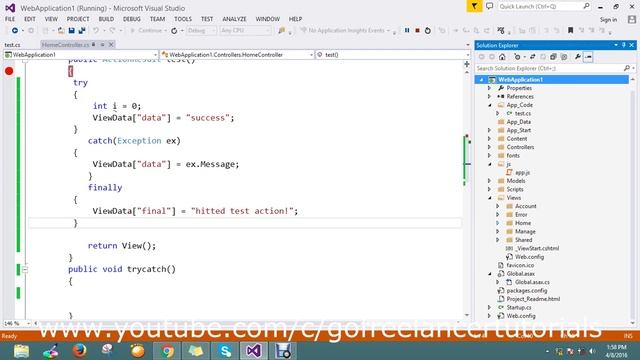
Task: Select the Shared views folder
Action: click(523, 240)
